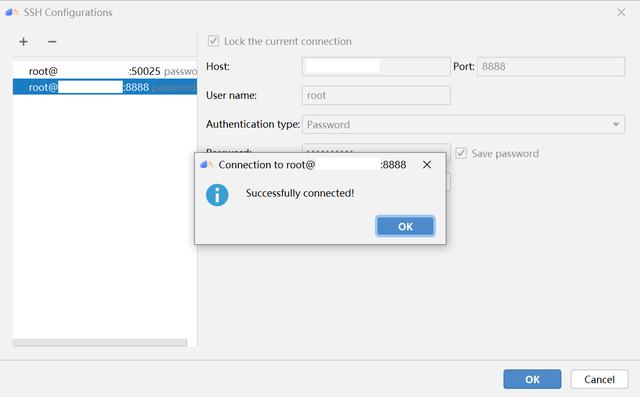Click the Port field showing 8888
The width and height of the screenshot is (640, 397).
point(551,66)
